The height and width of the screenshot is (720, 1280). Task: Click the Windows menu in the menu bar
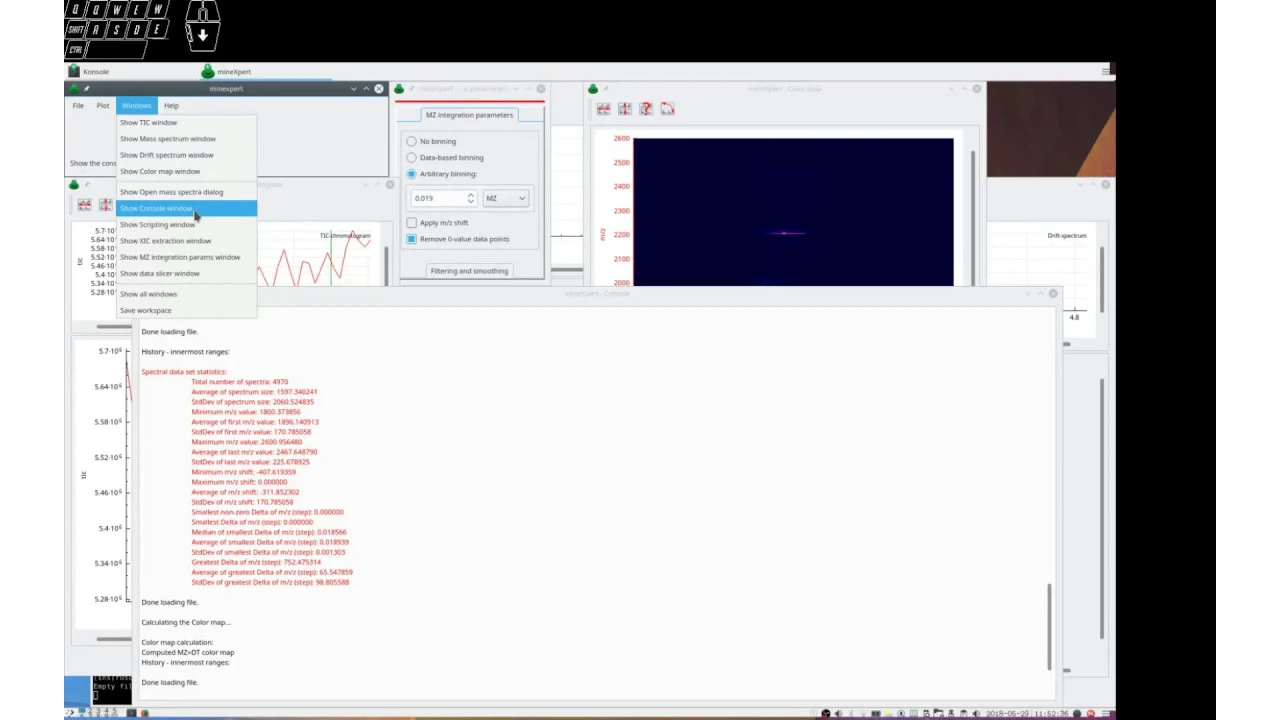pos(136,106)
